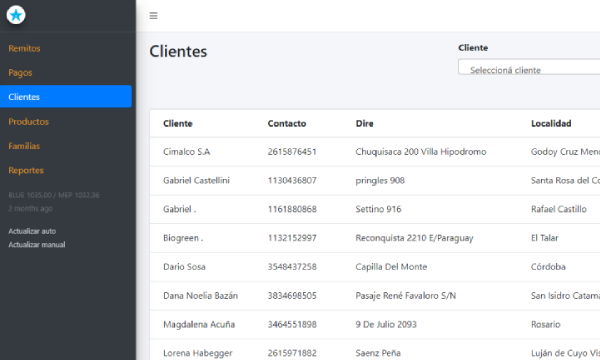Screen dimensions: 600x360
Task: Click address Settino 916
Action: 378,209
